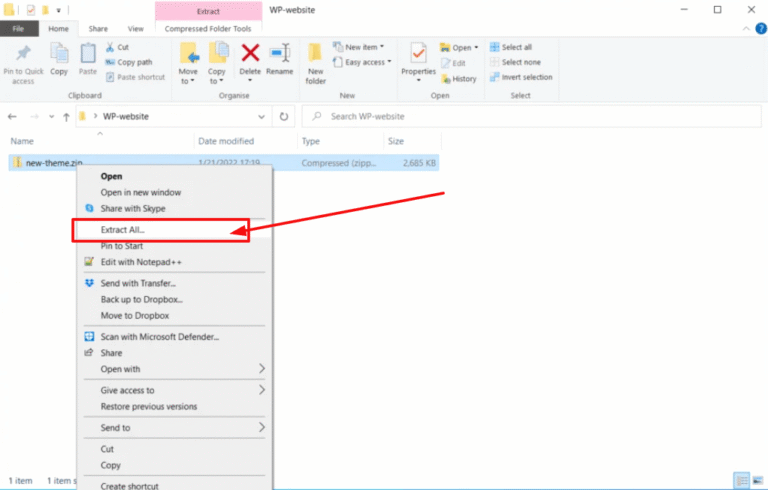Open the File tab
This screenshot has height=490, width=768.
tap(20, 29)
